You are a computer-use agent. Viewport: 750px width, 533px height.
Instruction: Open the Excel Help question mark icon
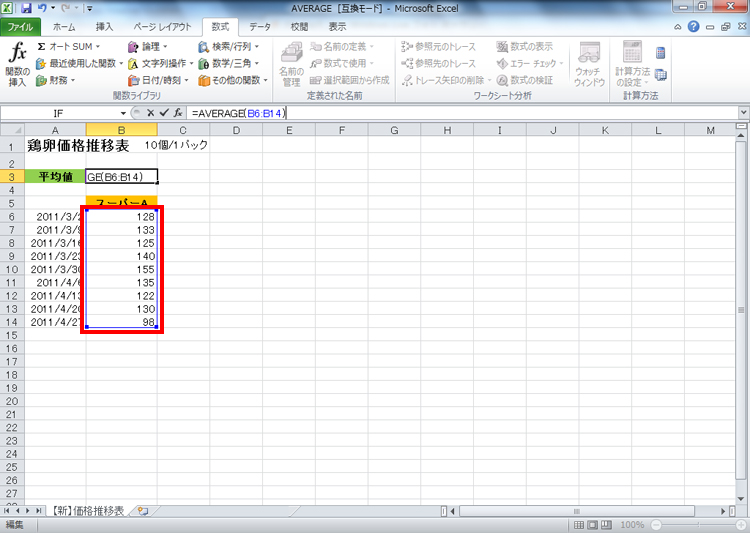coord(694,27)
